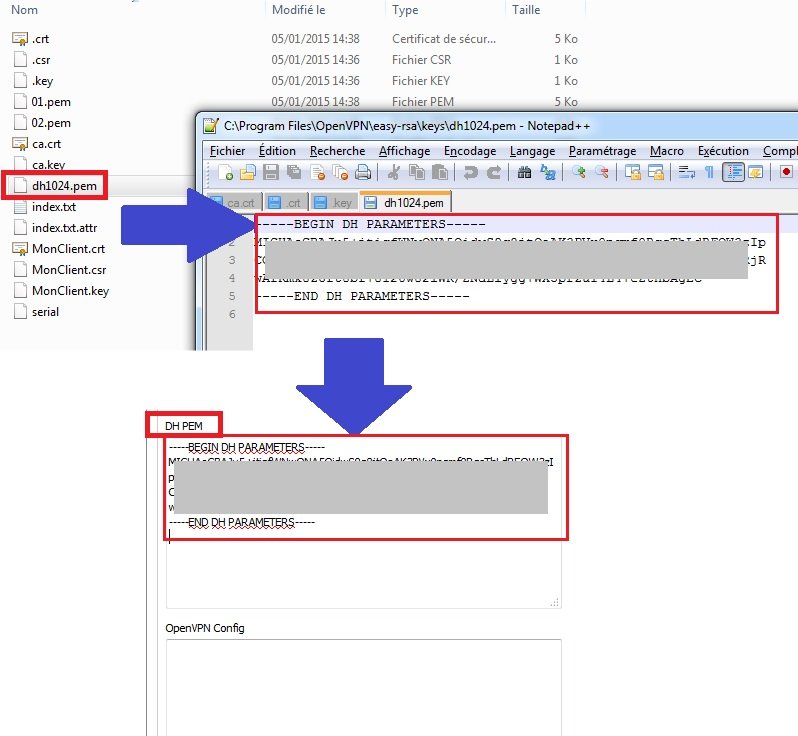The height and width of the screenshot is (736, 798).
Task: Sort files by Modifié le column
Action: tap(298, 9)
